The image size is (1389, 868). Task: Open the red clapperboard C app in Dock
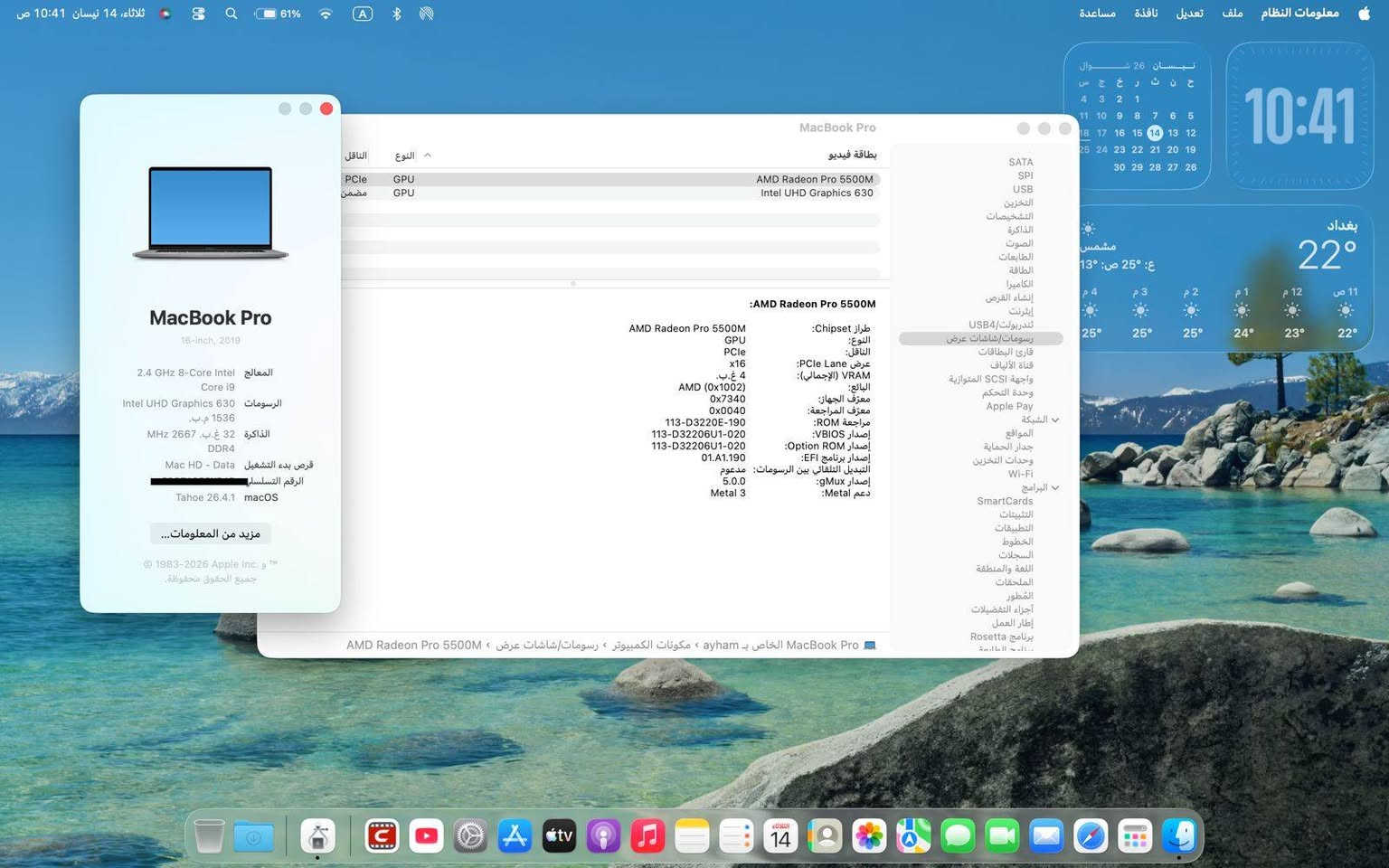tap(382, 836)
